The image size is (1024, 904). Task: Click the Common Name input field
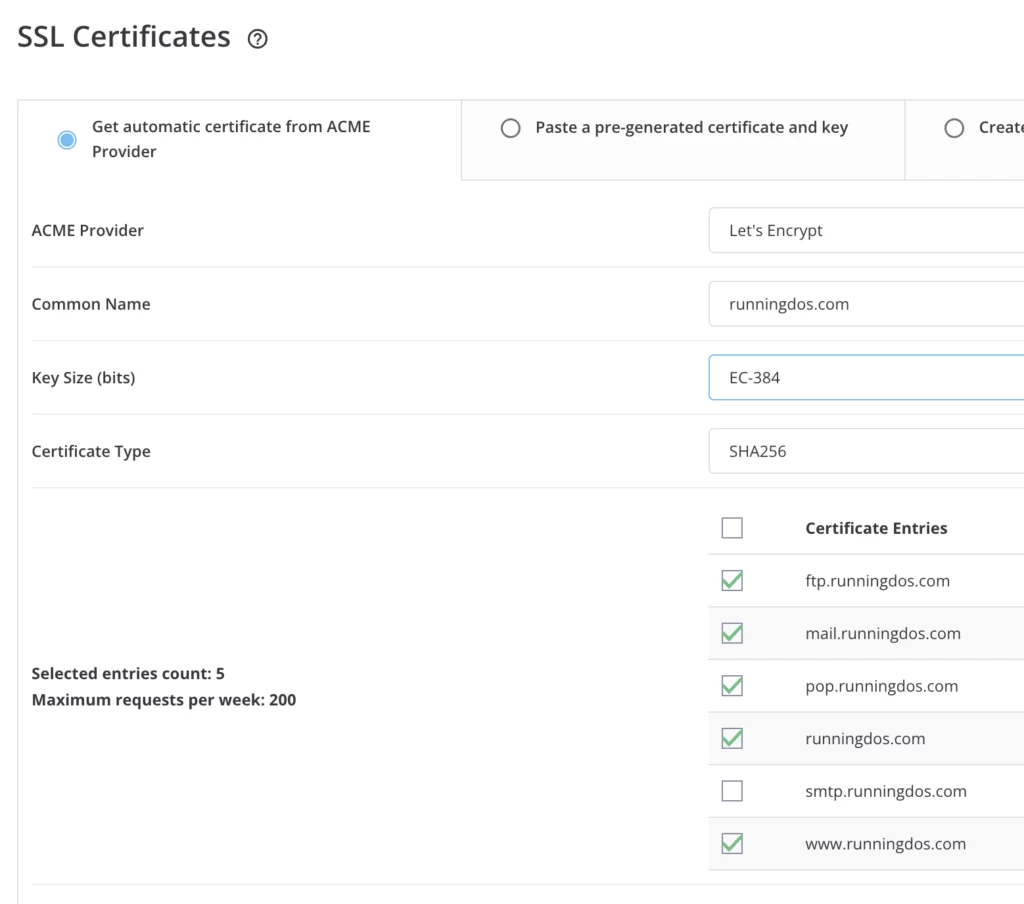[866, 305]
